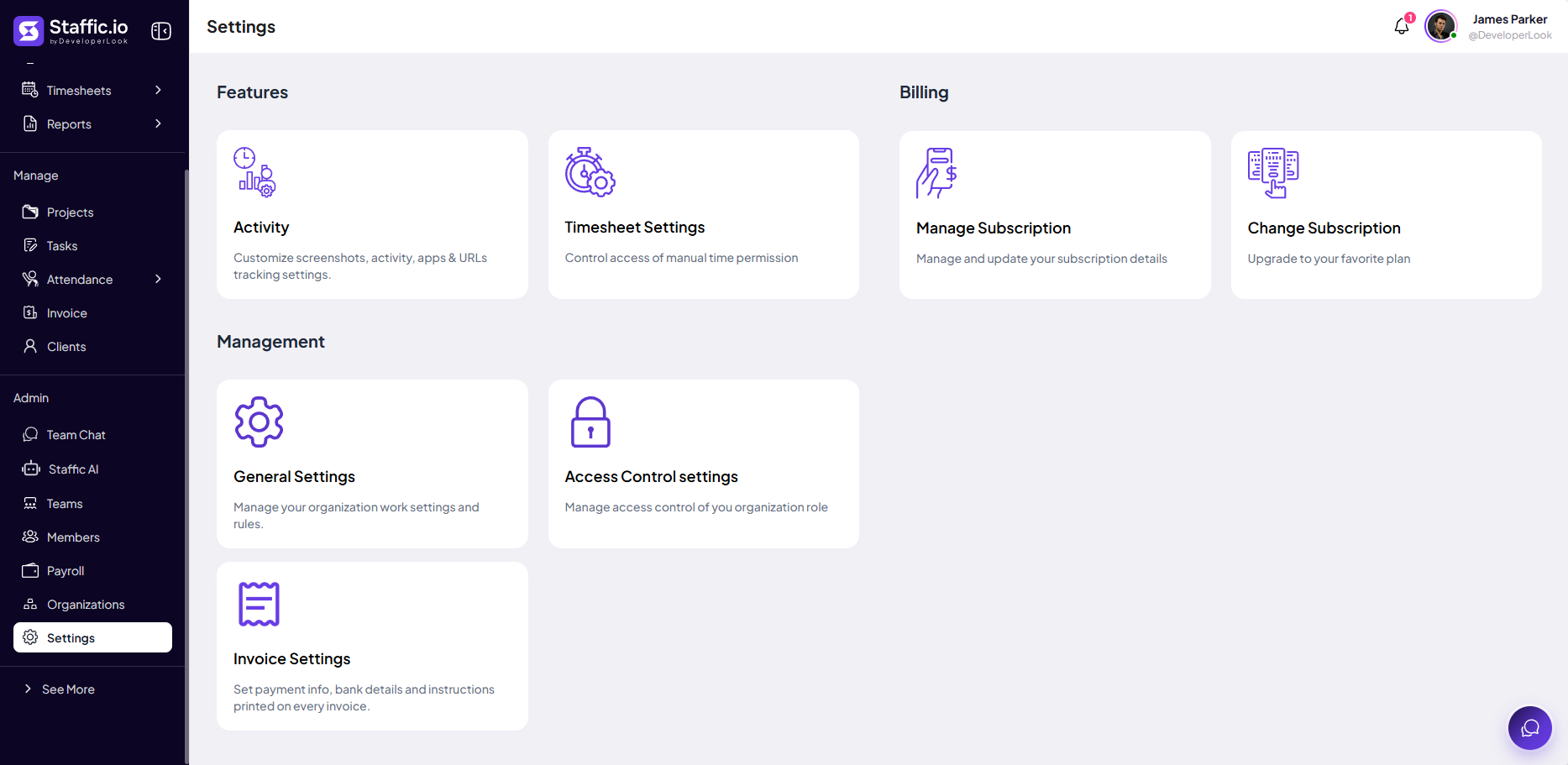Viewport: 1568px width, 765px height.
Task: Go to Timesheets menu item
Action: click(x=92, y=90)
